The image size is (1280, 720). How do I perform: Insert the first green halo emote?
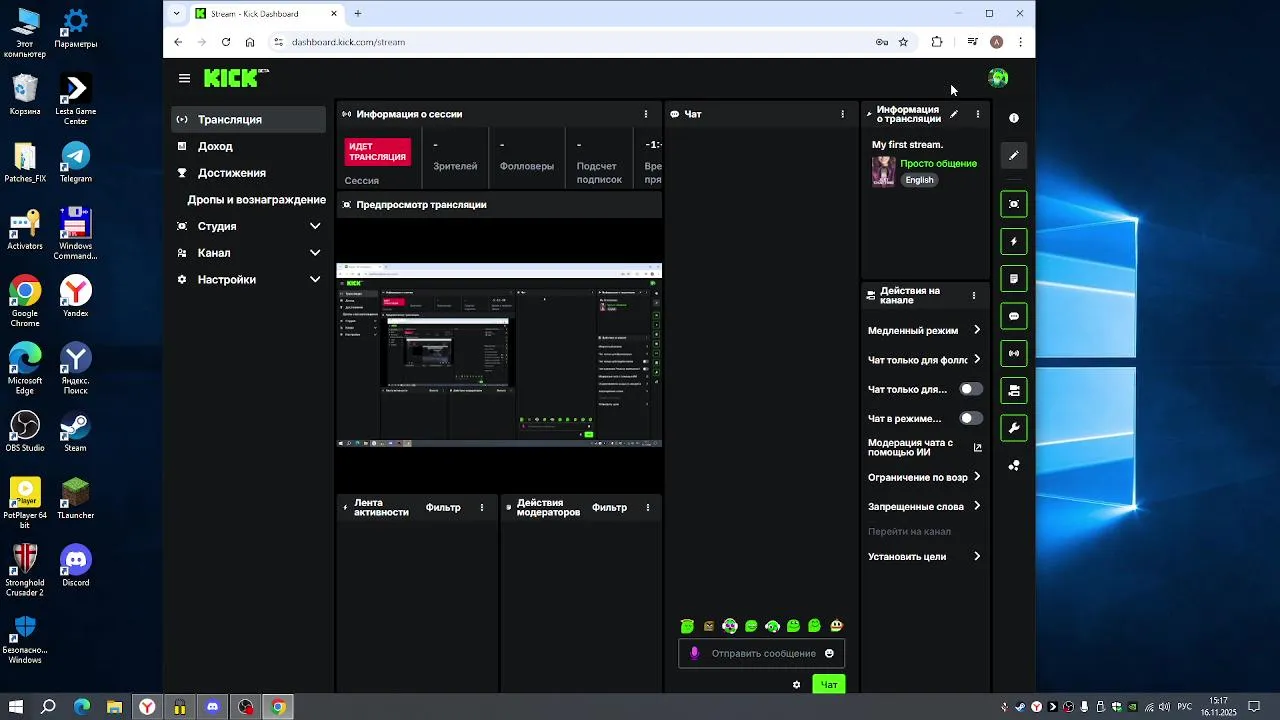[x=687, y=626]
